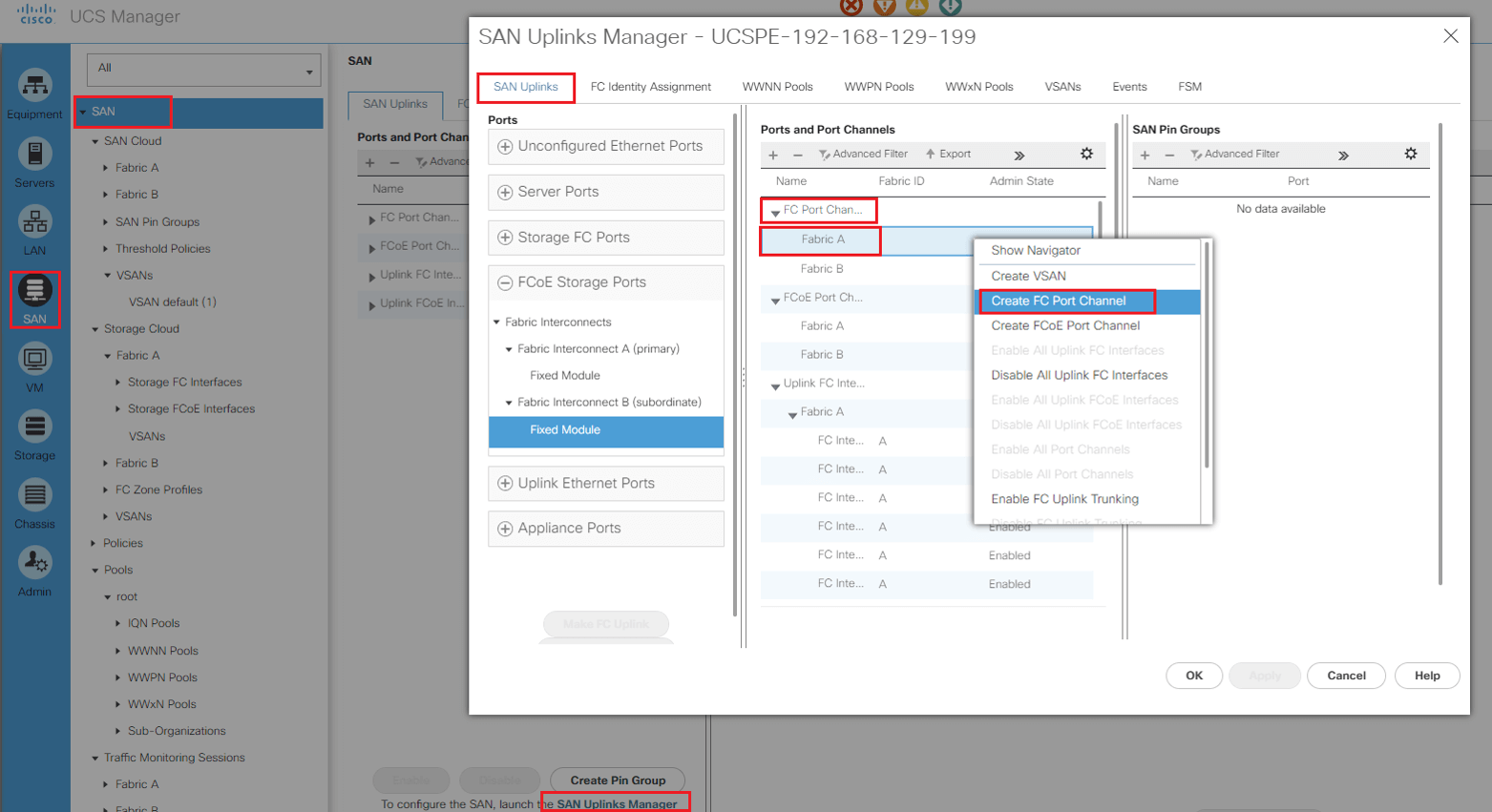Switch to the WWPN Pools tab
This screenshot has width=1492, height=812.
pyautogui.click(x=878, y=87)
